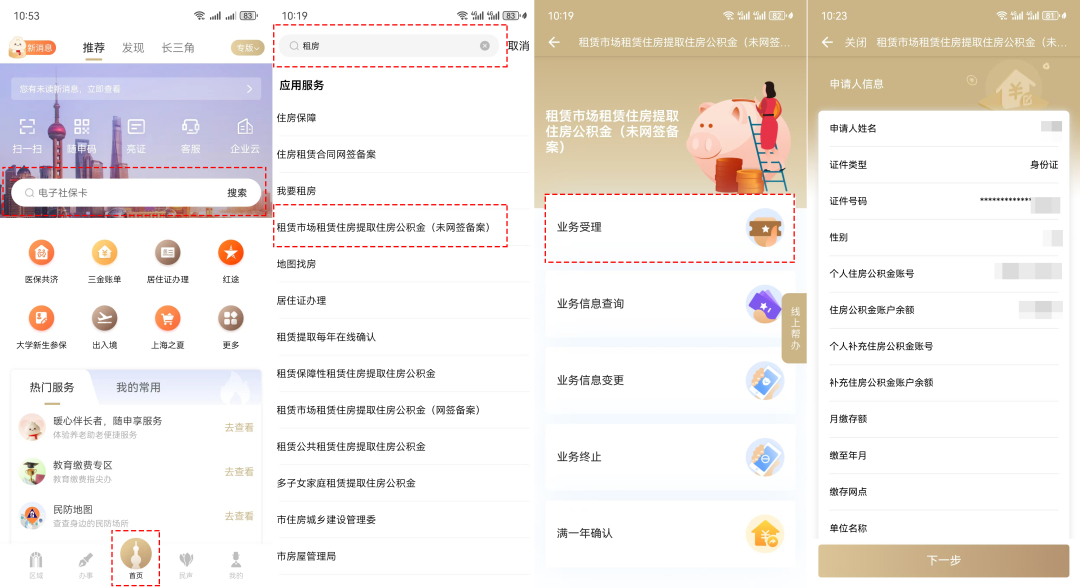Screen dimensions: 1080x588
Task: Clear the 租房 search text with X icon
Action: [x=485, y=46]
